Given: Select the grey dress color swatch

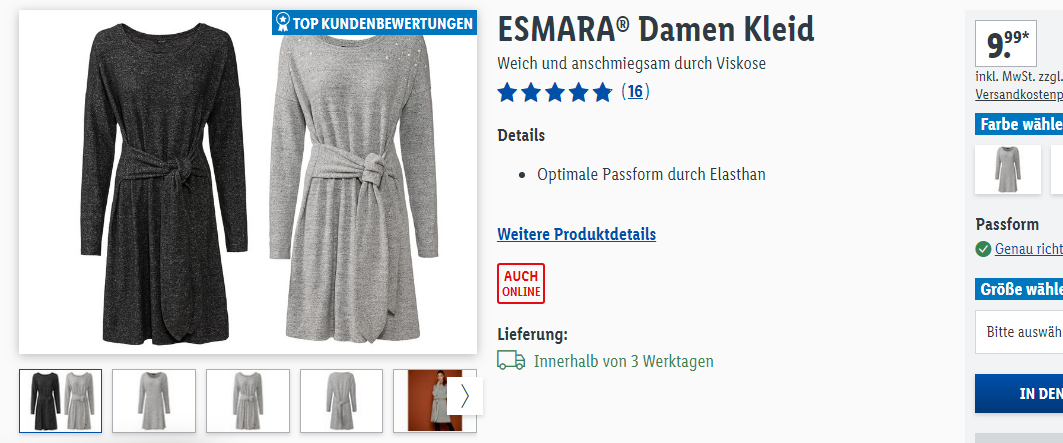Looking at the screenshot, I should point(1008,169).
